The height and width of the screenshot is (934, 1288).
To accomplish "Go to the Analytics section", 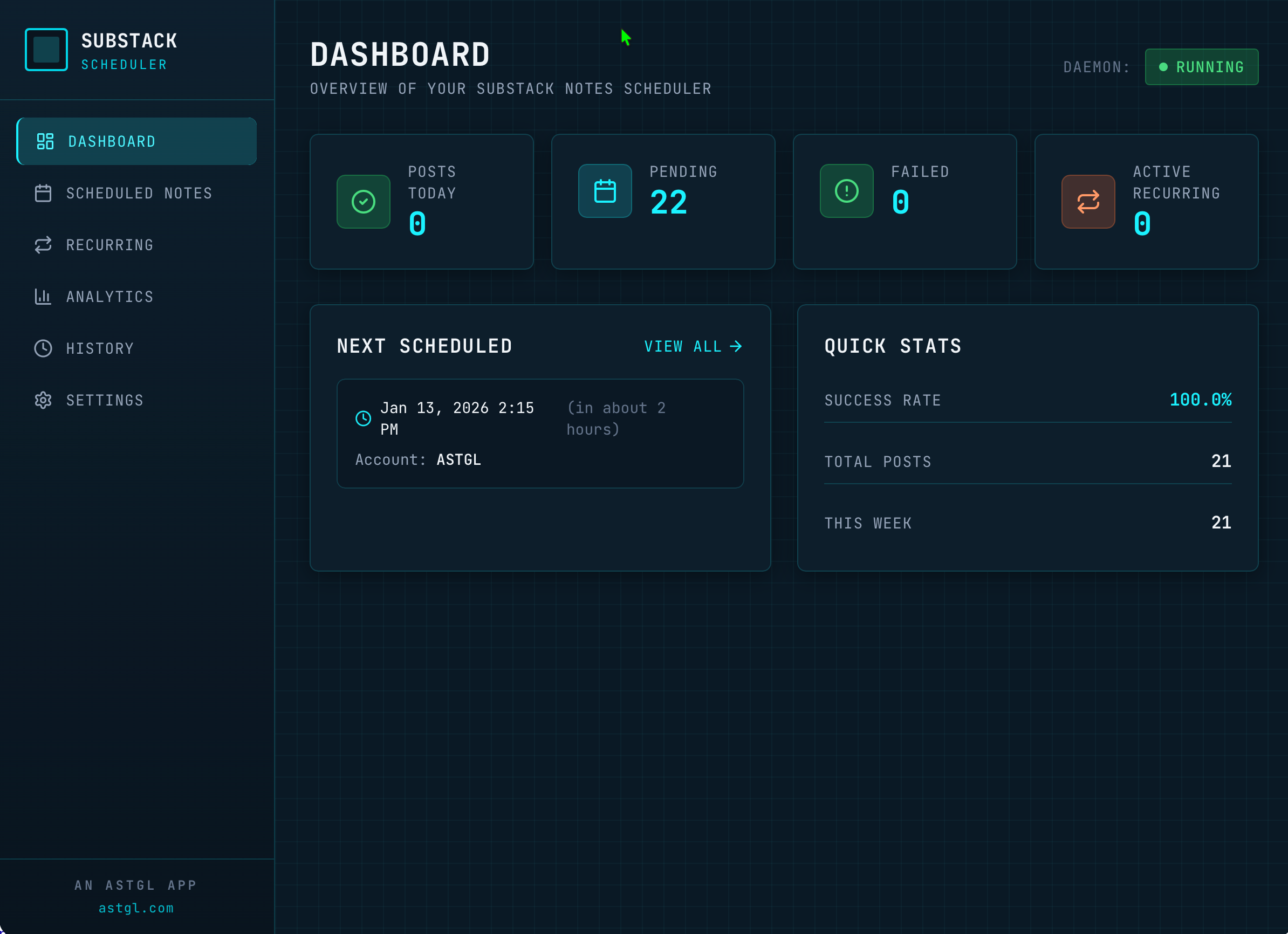I will (x=109, y=297).
